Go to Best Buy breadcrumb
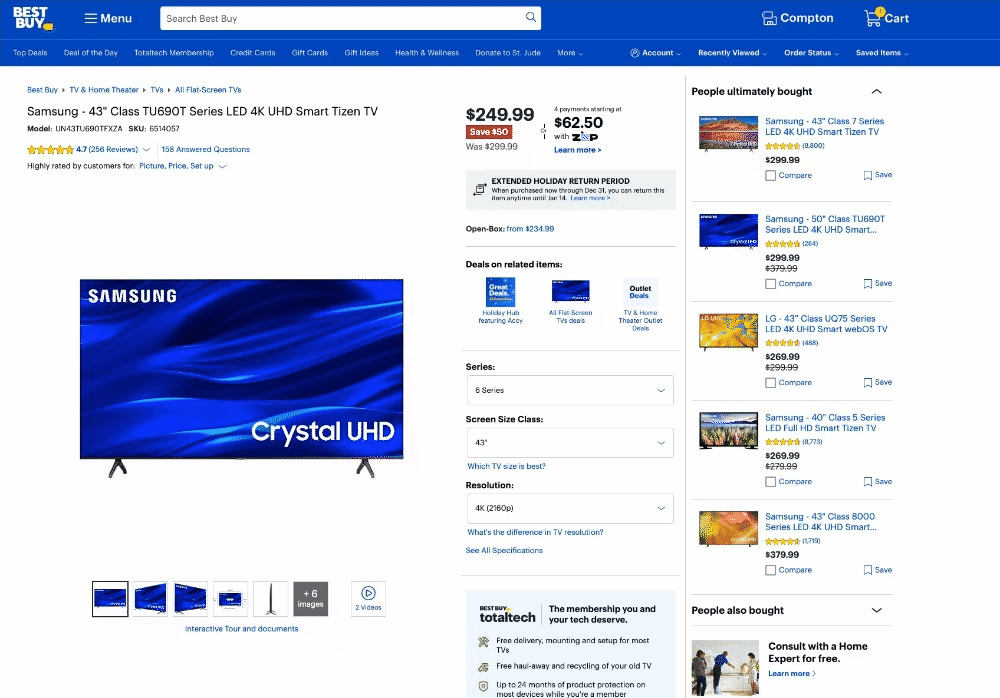Screen dimensions: 1000x698 [x=42, y=90]
